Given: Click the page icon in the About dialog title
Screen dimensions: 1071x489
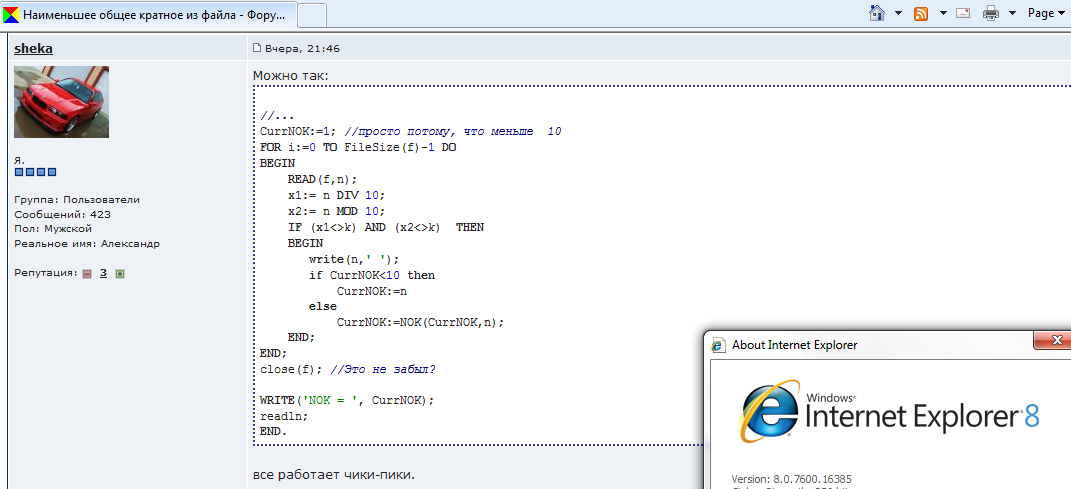Looking at the screenshot, I should 718,345.
